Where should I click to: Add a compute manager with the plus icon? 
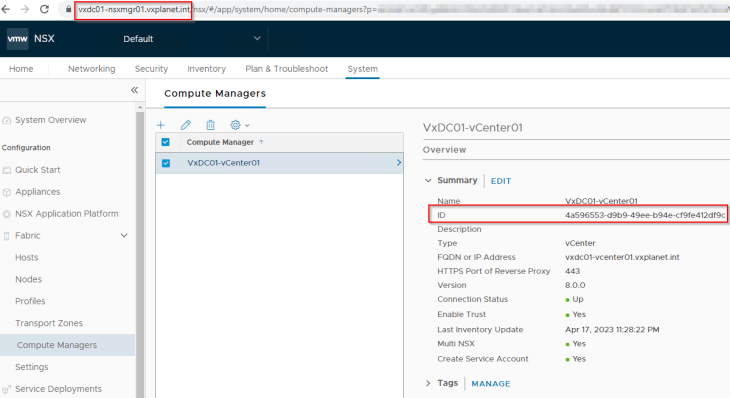161,125
